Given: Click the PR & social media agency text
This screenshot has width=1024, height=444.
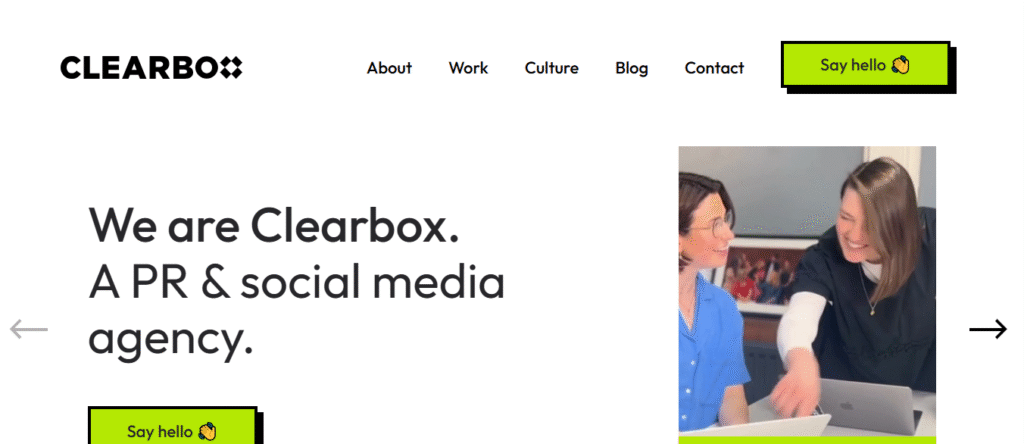Looking at the screenshot, I should 296,310.
